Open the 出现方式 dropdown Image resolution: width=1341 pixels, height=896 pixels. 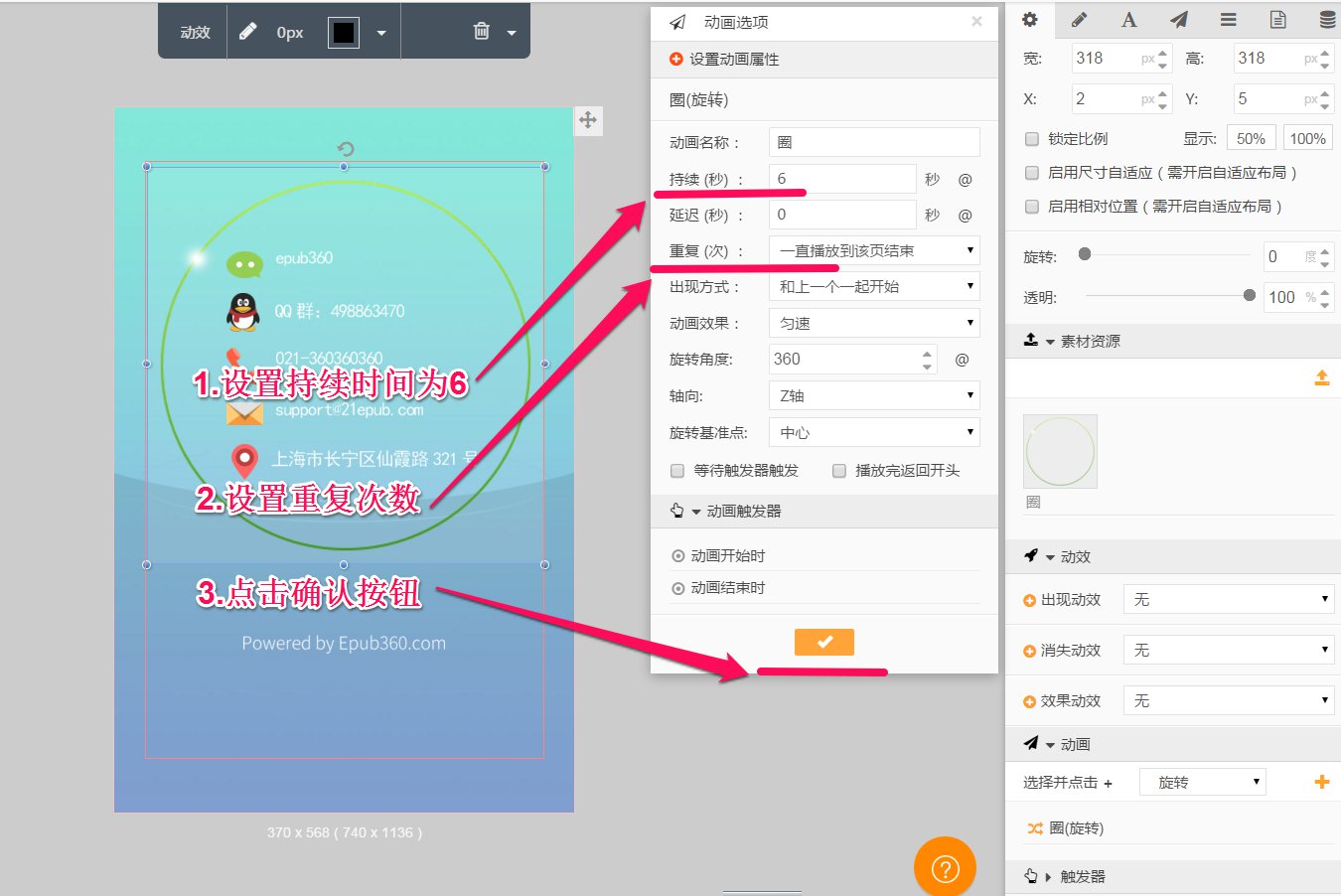pos(874,286)
